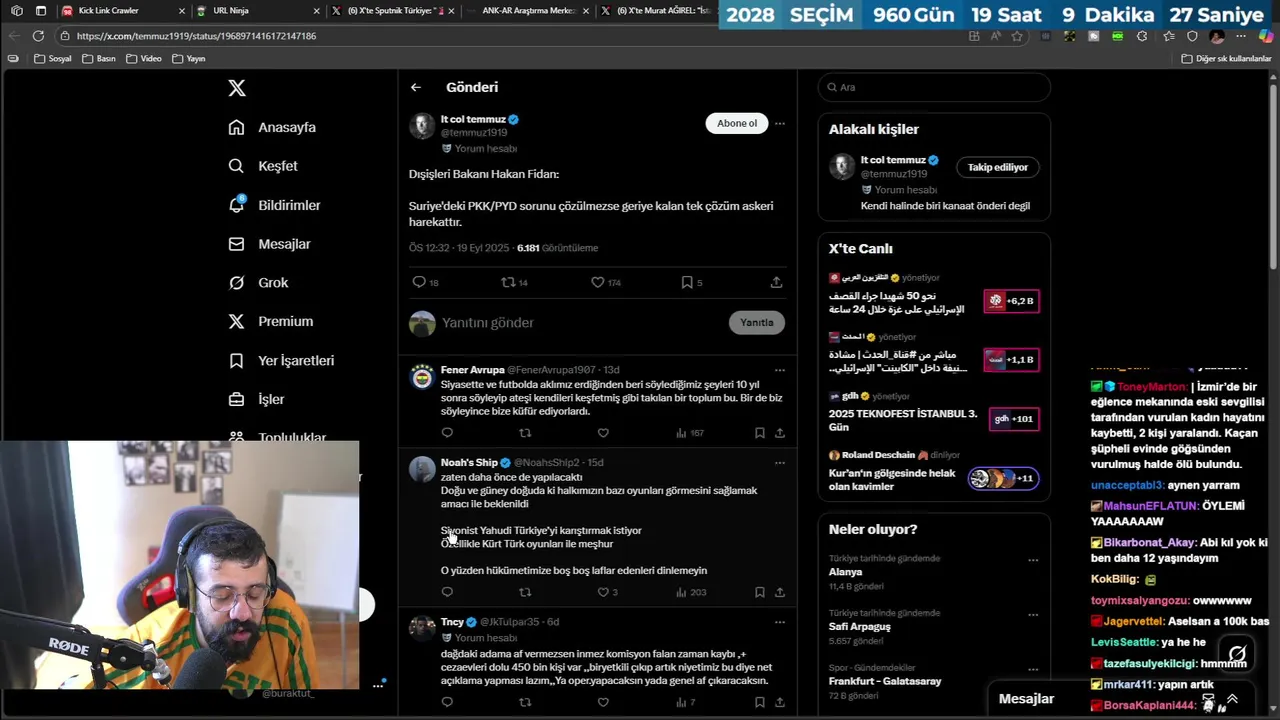Bookmark Fener Avrupa's reply
The height and width of the screenshot is (720, 1280).
tap(760, 433)
